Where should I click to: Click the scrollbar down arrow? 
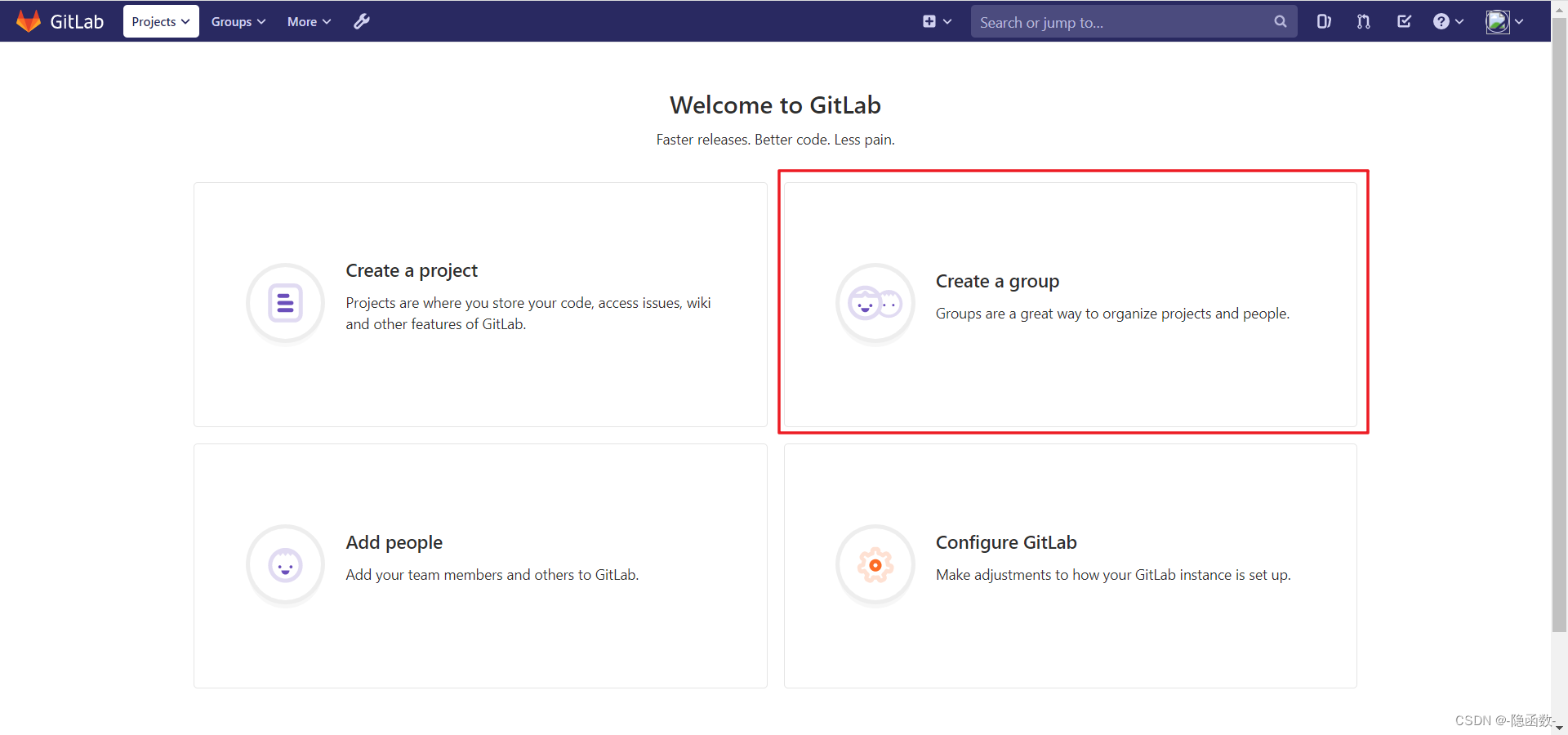point(1559,727)
